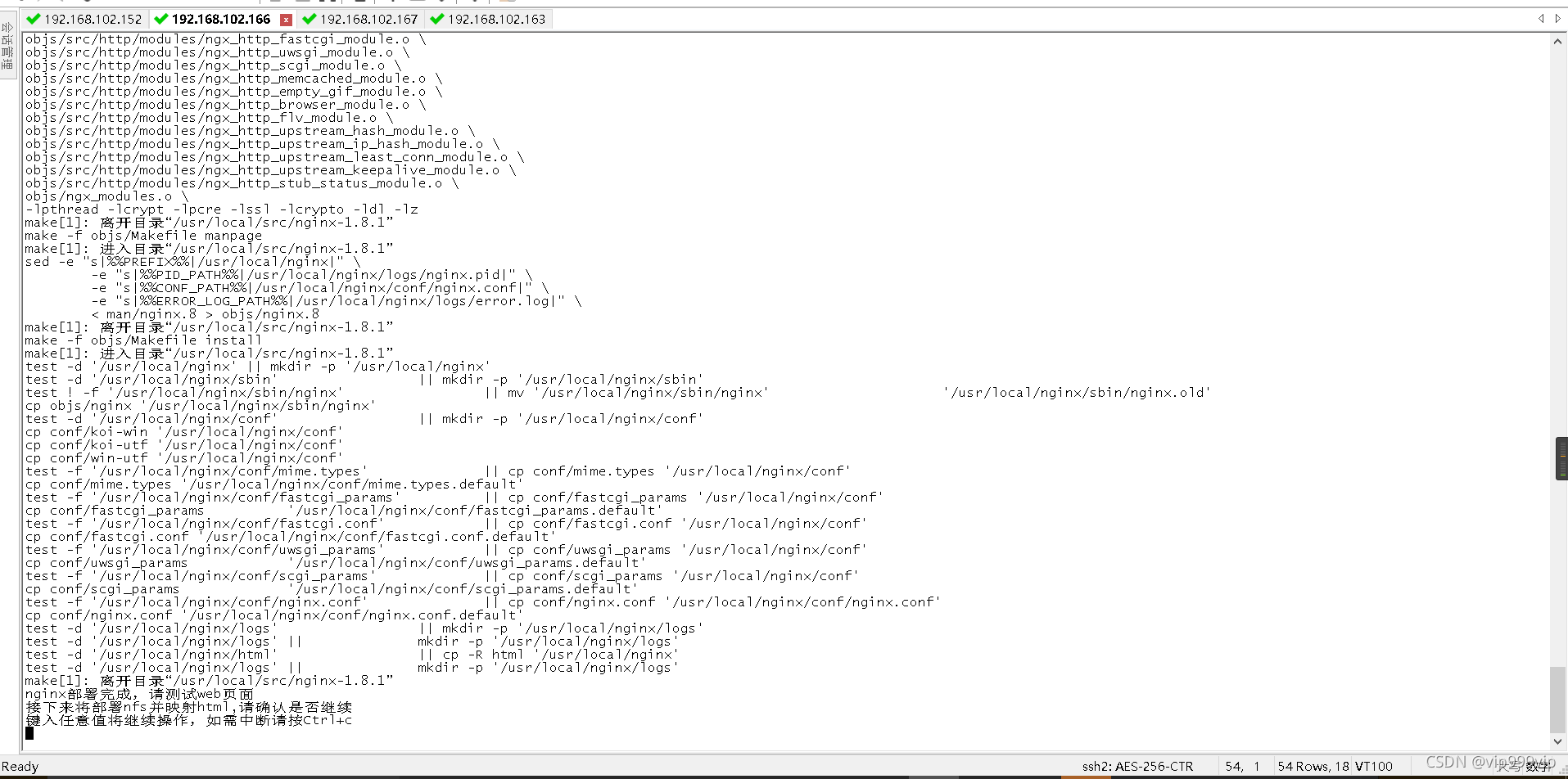Screen dimensions: 1568x779
Task: Click the green connection icon on tab 192.168.102.152
Action: pyautogui.click(x=33, y=19)
